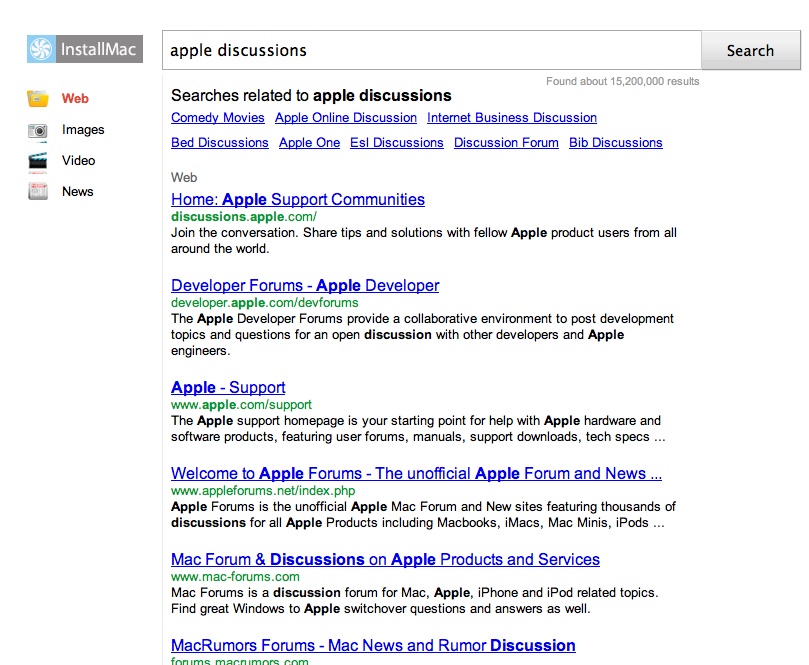Open Home: Apple Support Communities result
Image resolution: width=809 pixels, height=665 pixels.
pos(297,200)
